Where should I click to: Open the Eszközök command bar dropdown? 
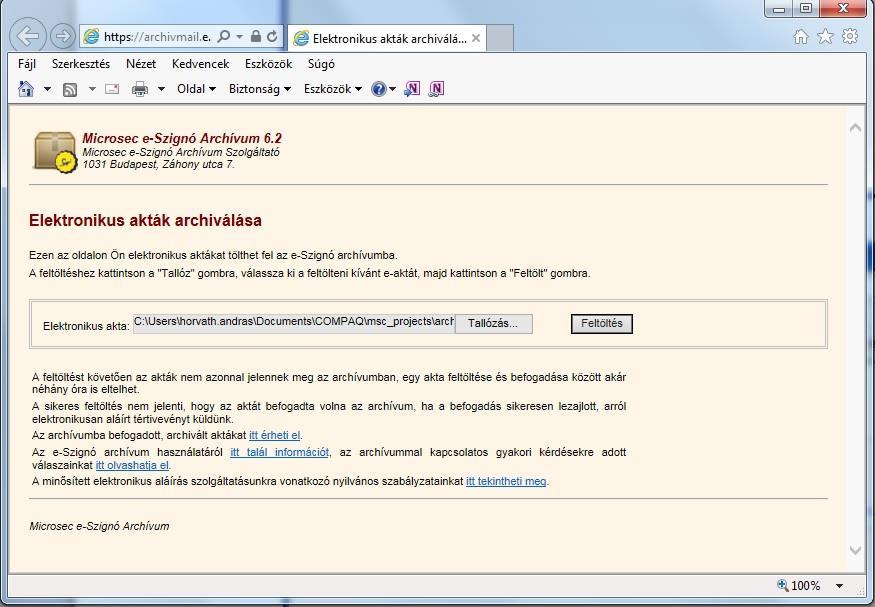coord(333,89)
